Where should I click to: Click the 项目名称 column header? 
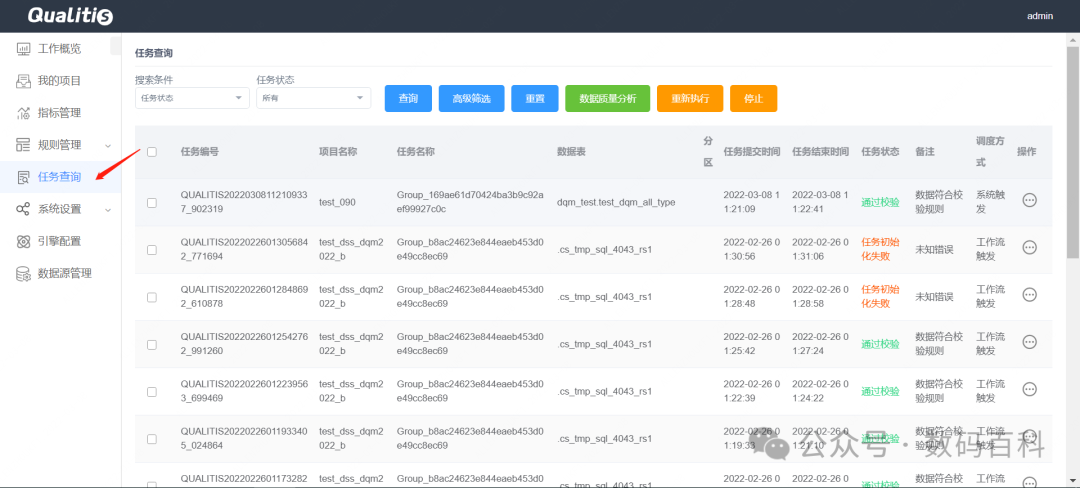338,152
